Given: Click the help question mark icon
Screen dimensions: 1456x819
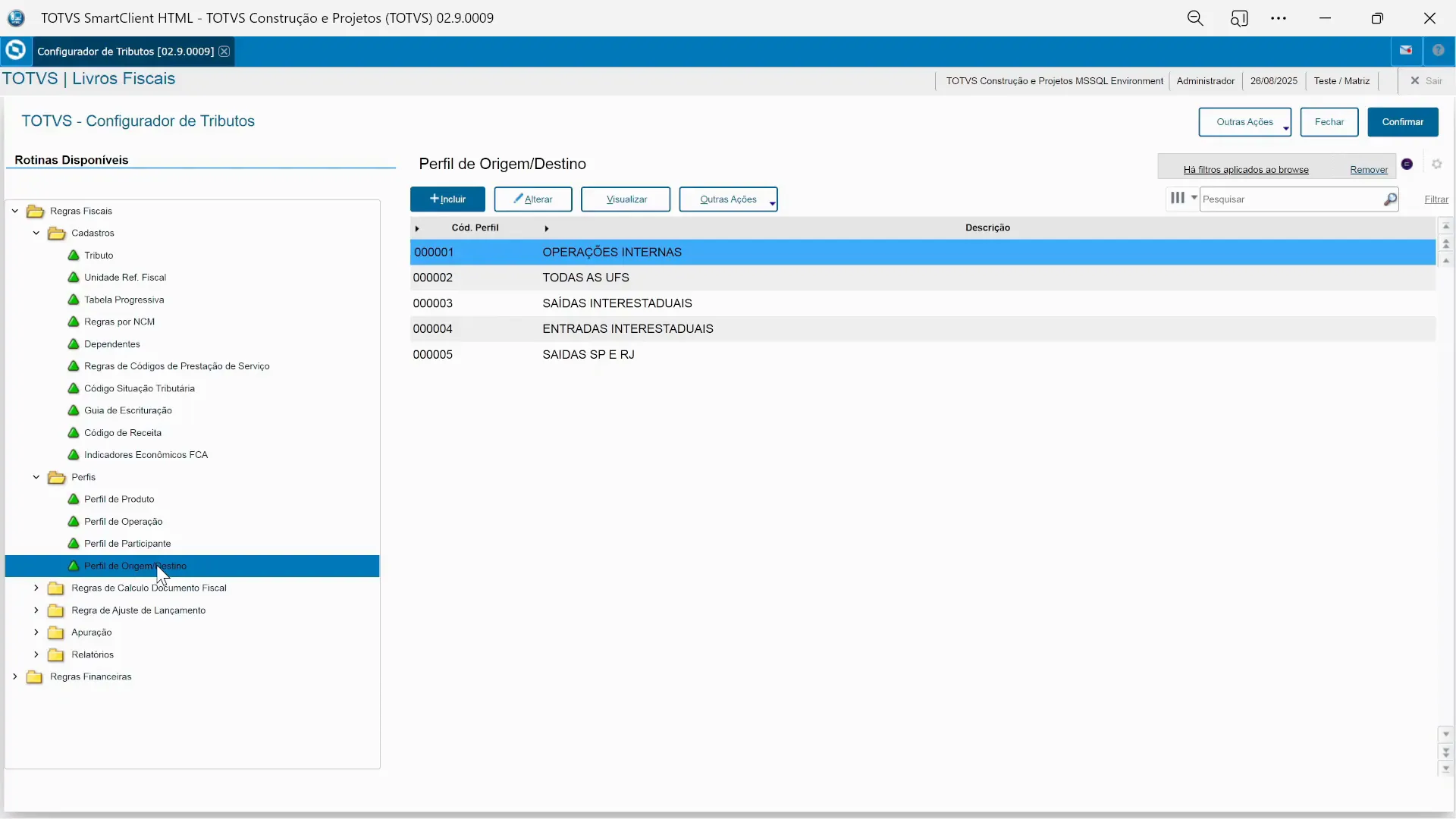Looking at the screenshot, I should (x=1439, y=50).
